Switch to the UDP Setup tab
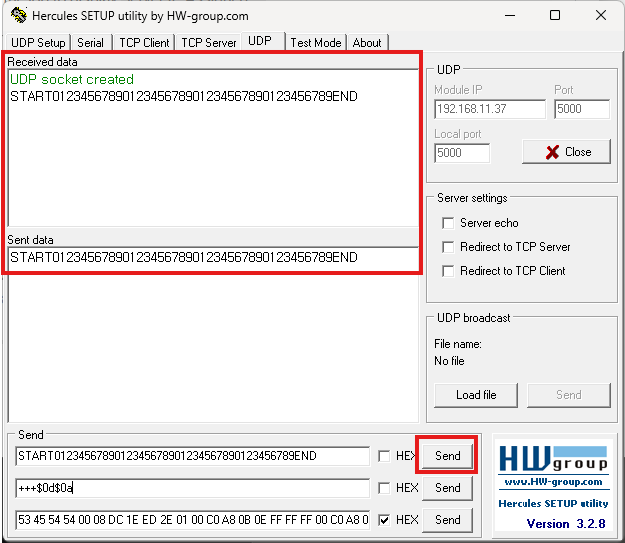Screen dimensions: 625x543 click(x=38, y=42)
